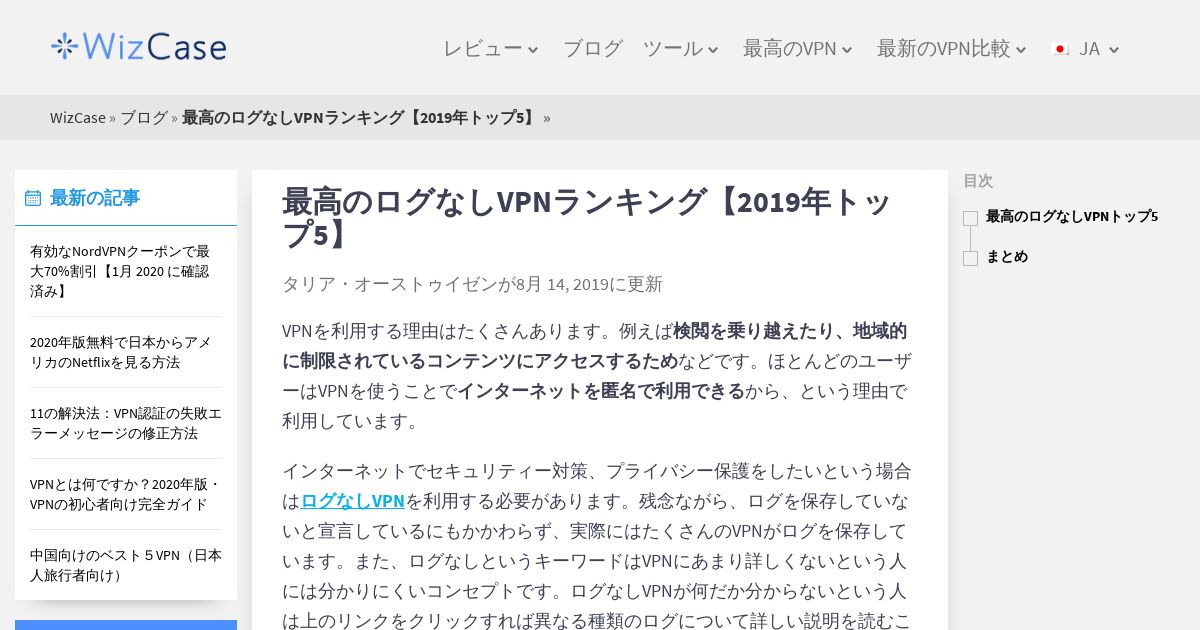Expand the ツール dropdown chevron
This screenshot has height=630, width=1200.
(x=713, y=50)
